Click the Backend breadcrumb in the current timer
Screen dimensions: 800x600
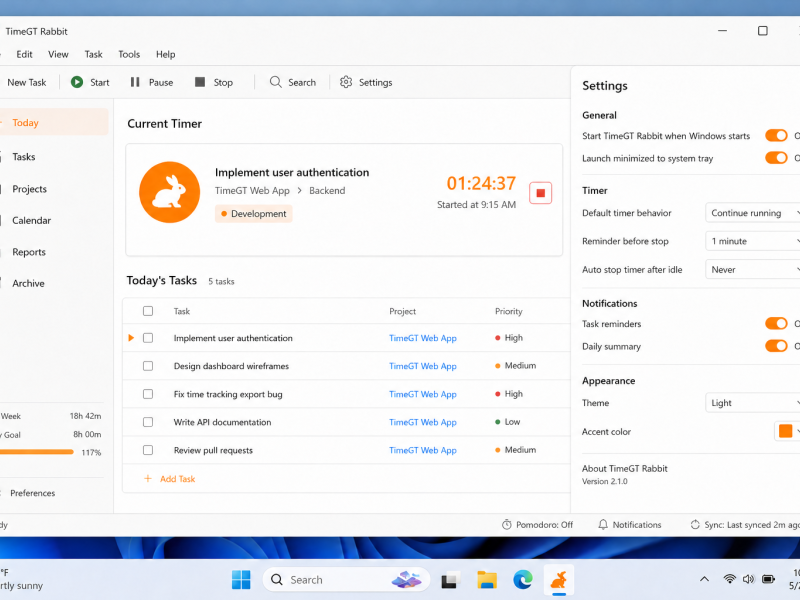[327, 190]
